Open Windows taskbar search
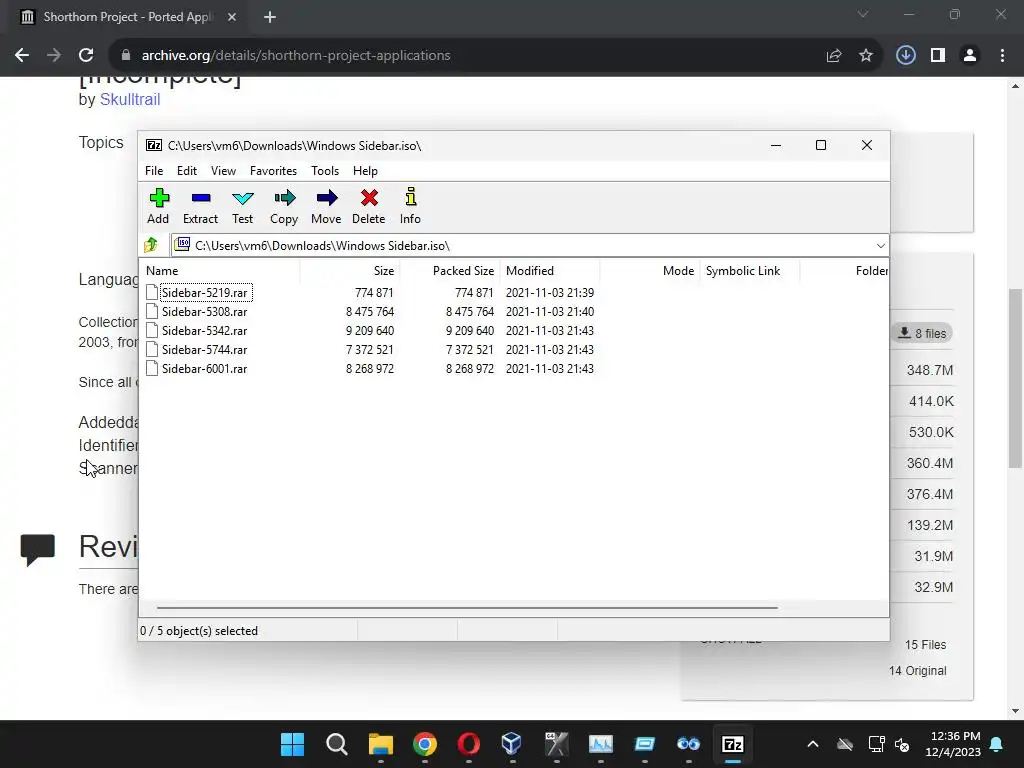 click(x=337, y=744)
